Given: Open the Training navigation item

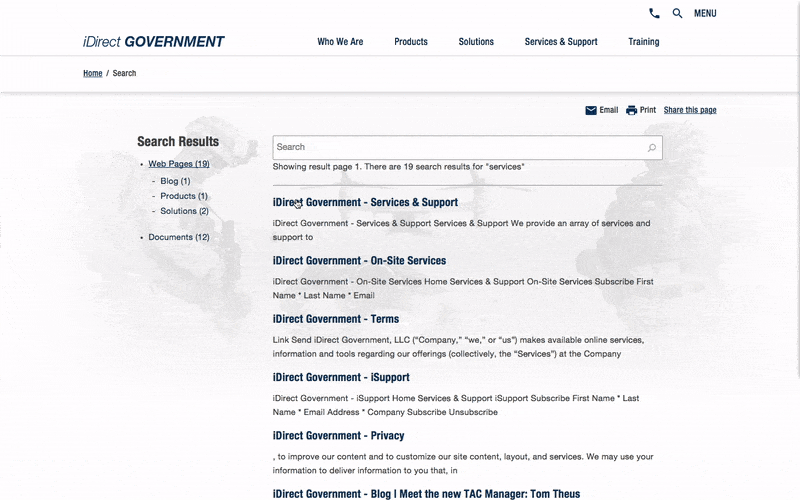Looking at the screenshot, I should point(643,42).
